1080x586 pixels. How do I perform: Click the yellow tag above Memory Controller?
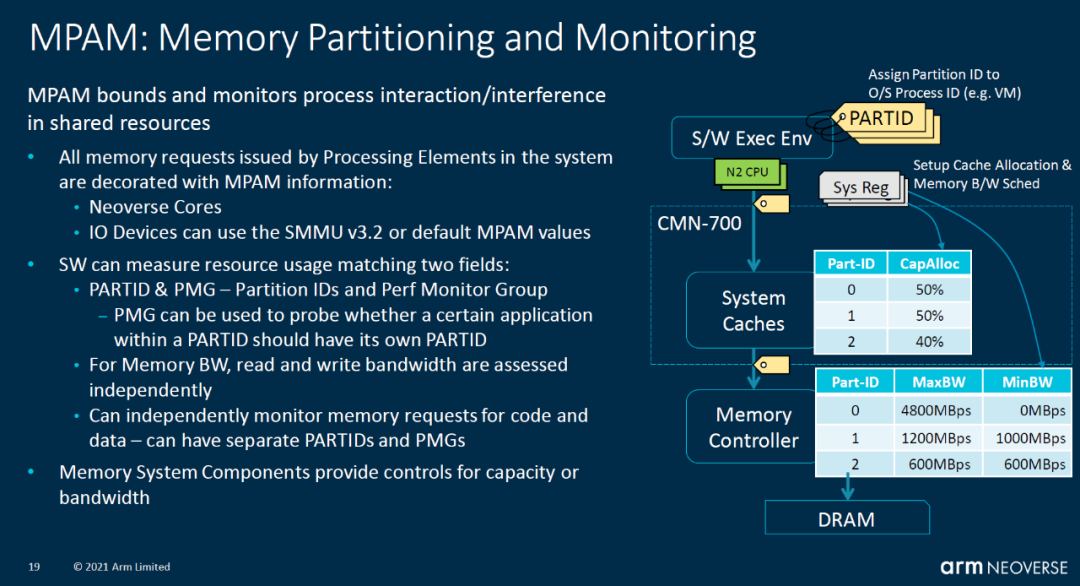pyautogui.click(x=771, y=364)
